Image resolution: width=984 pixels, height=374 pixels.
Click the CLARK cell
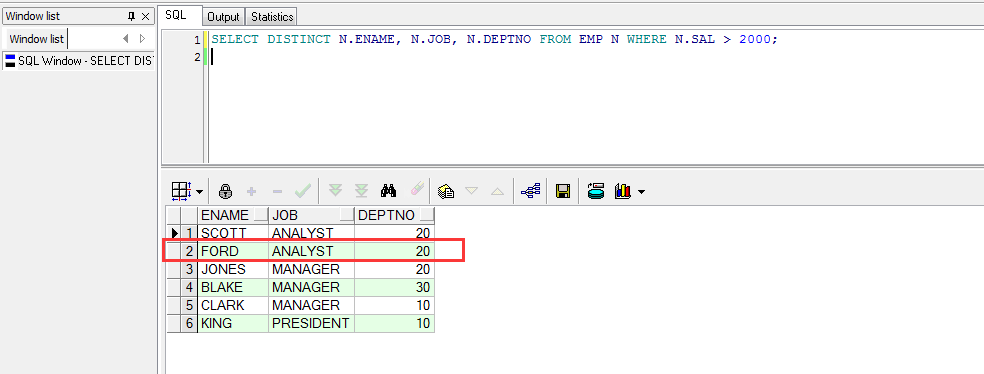[233, 306]
